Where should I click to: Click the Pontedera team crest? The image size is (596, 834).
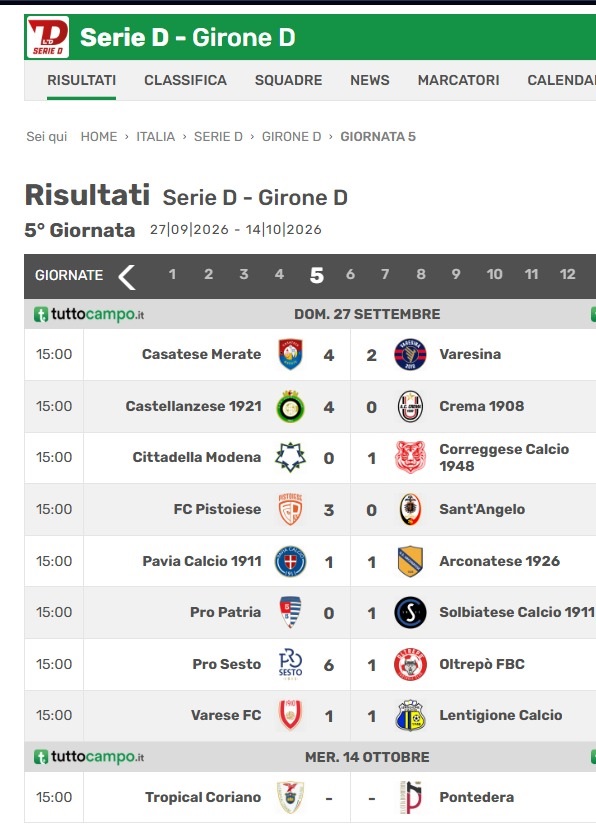[410, 797]
